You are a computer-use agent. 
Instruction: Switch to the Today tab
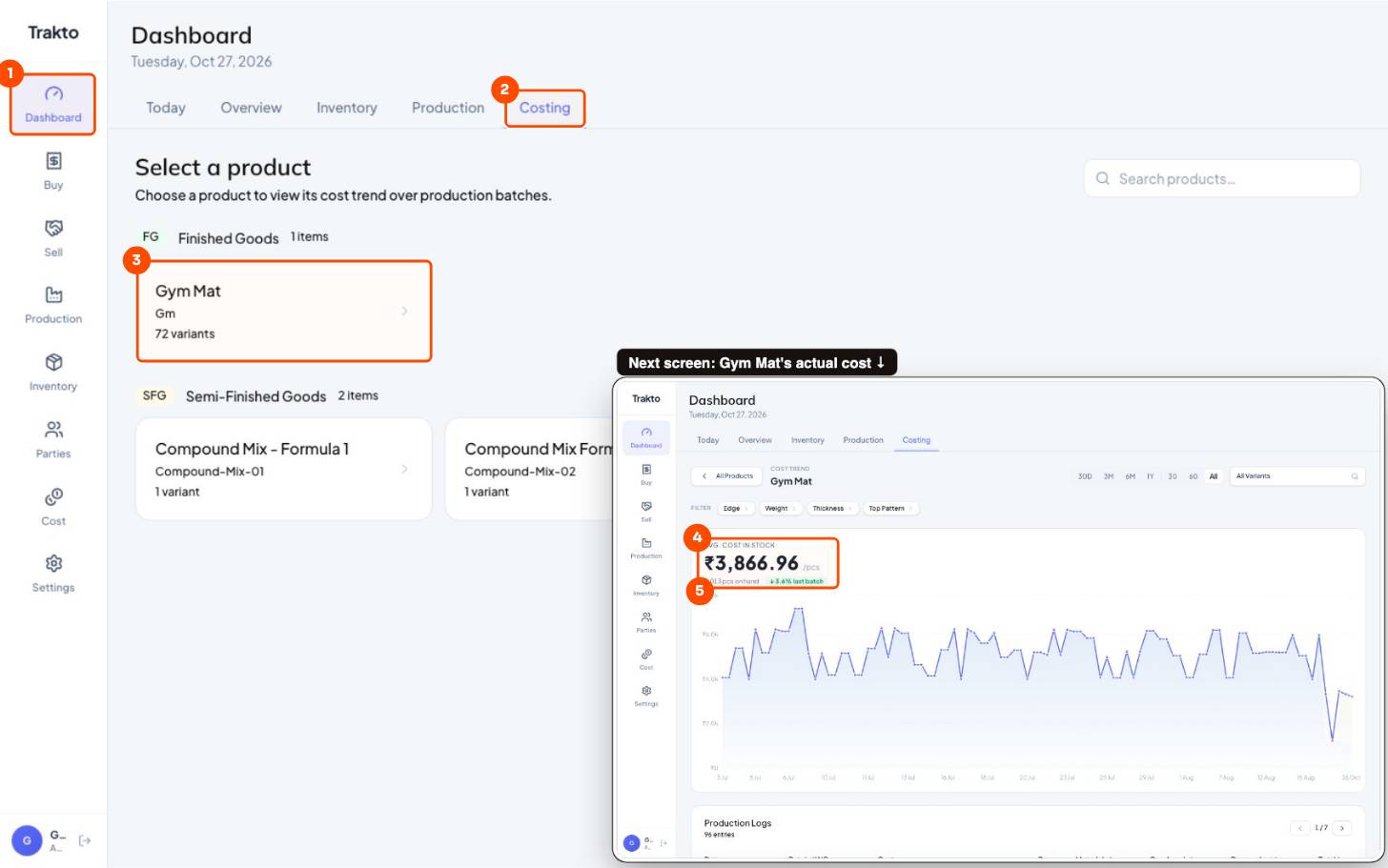(x=166, y=108)
